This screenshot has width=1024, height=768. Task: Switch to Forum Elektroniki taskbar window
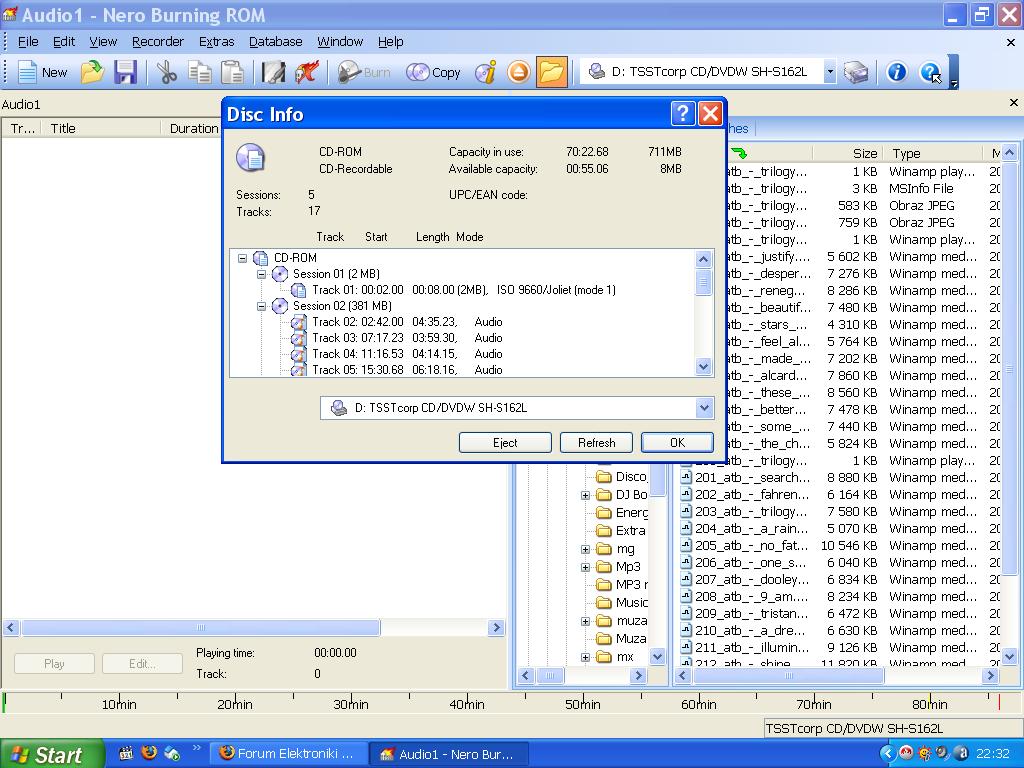(x=287, y=754)
